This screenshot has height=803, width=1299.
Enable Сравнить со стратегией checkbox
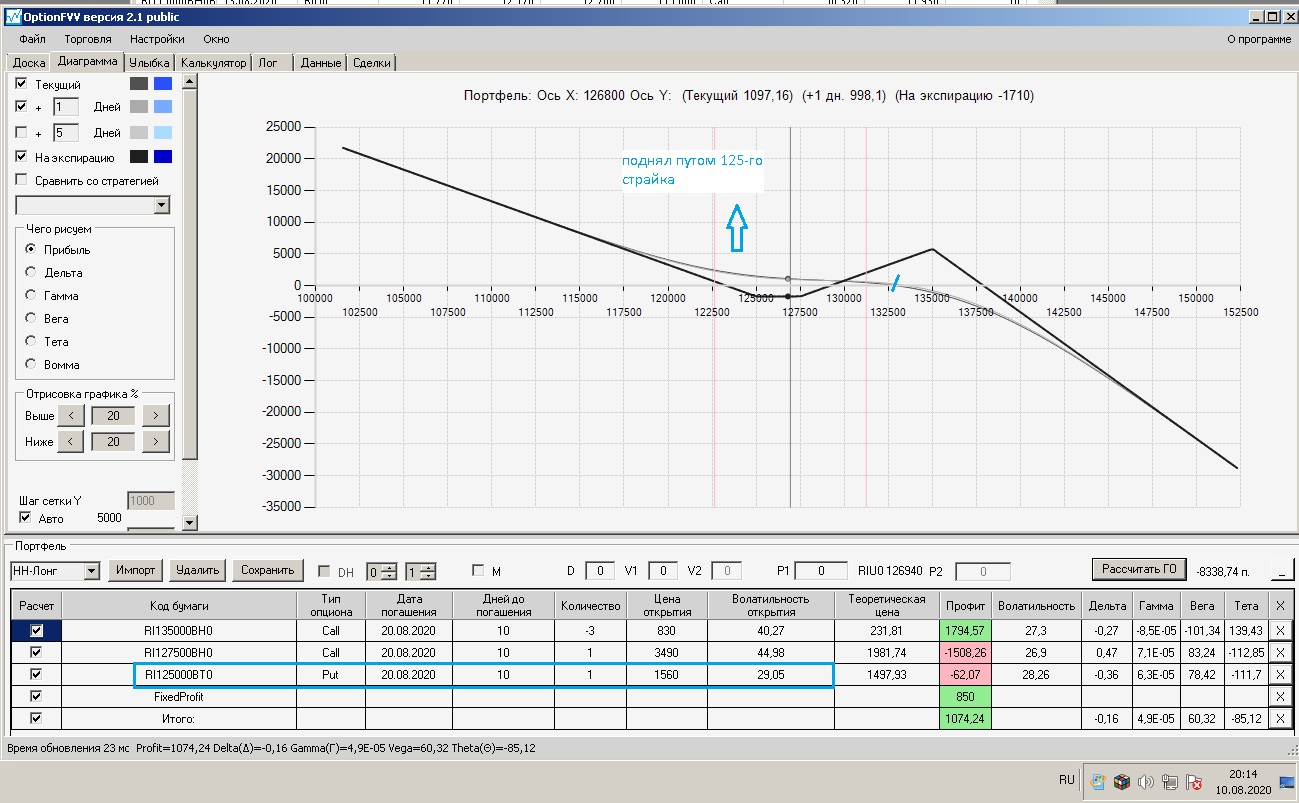pos(21,181)
